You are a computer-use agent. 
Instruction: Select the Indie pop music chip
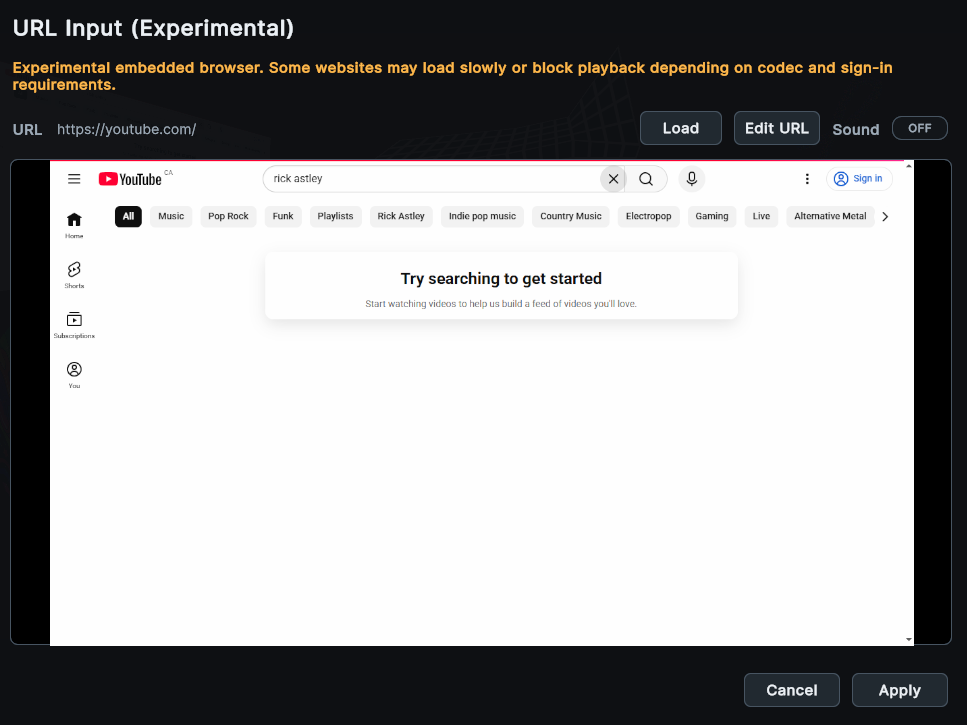482,216
